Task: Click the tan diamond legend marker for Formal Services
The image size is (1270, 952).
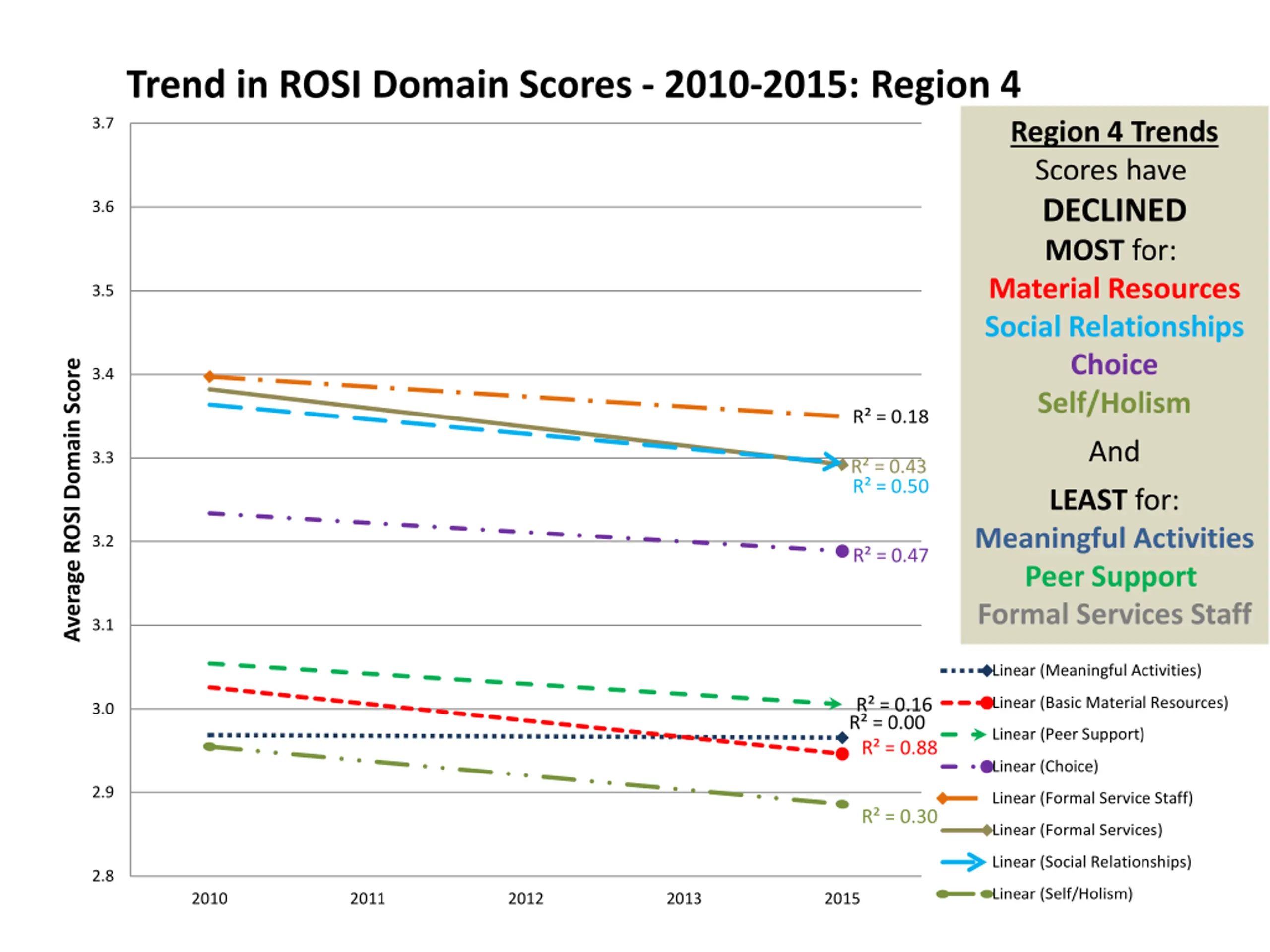Action: click(x=986, y=831)
